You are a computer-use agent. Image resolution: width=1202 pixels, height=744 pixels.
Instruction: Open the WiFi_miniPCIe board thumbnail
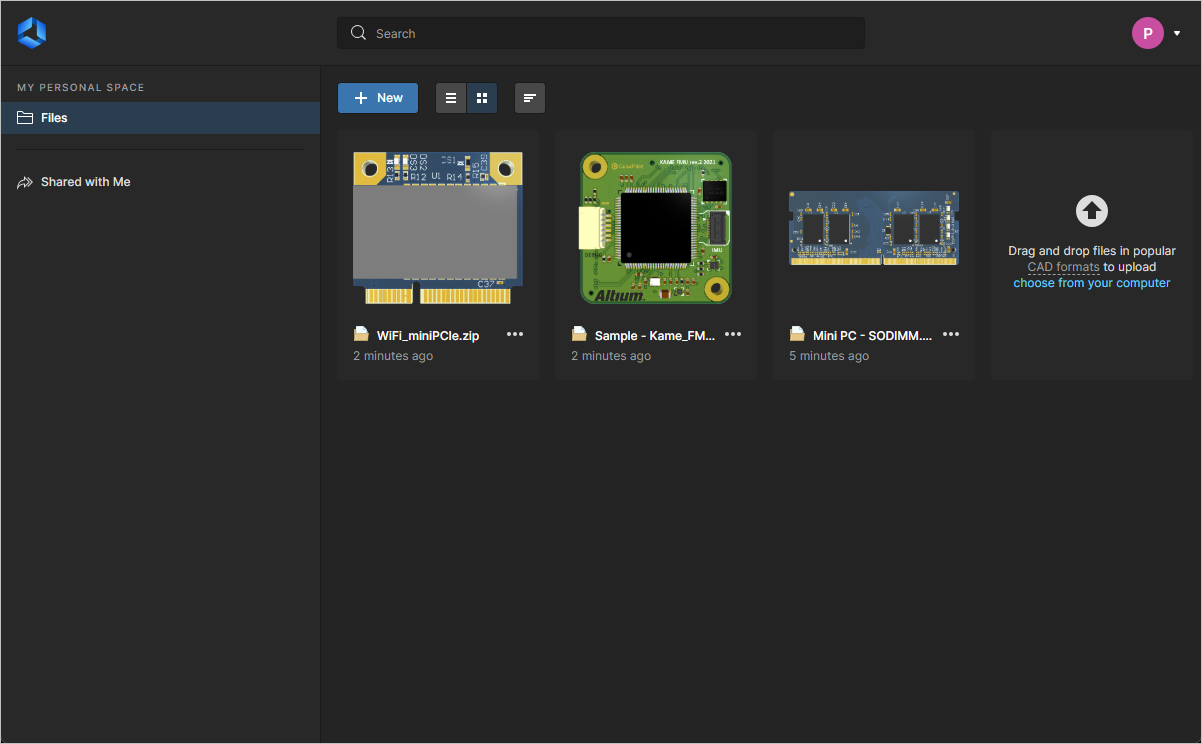click(438, 228)
